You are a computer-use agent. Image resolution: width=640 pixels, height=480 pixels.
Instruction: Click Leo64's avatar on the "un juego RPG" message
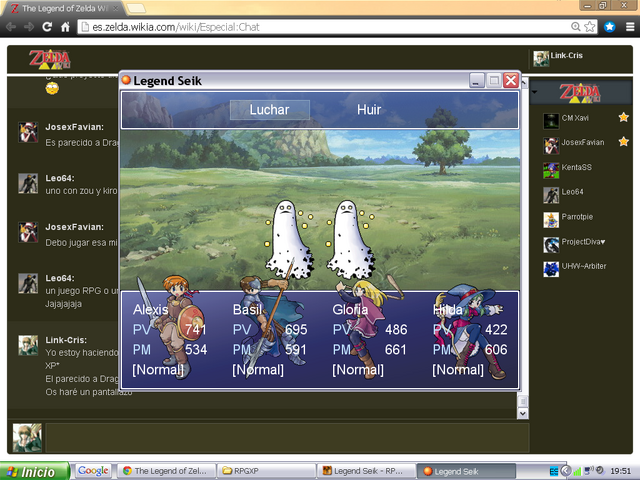point(28,283)
